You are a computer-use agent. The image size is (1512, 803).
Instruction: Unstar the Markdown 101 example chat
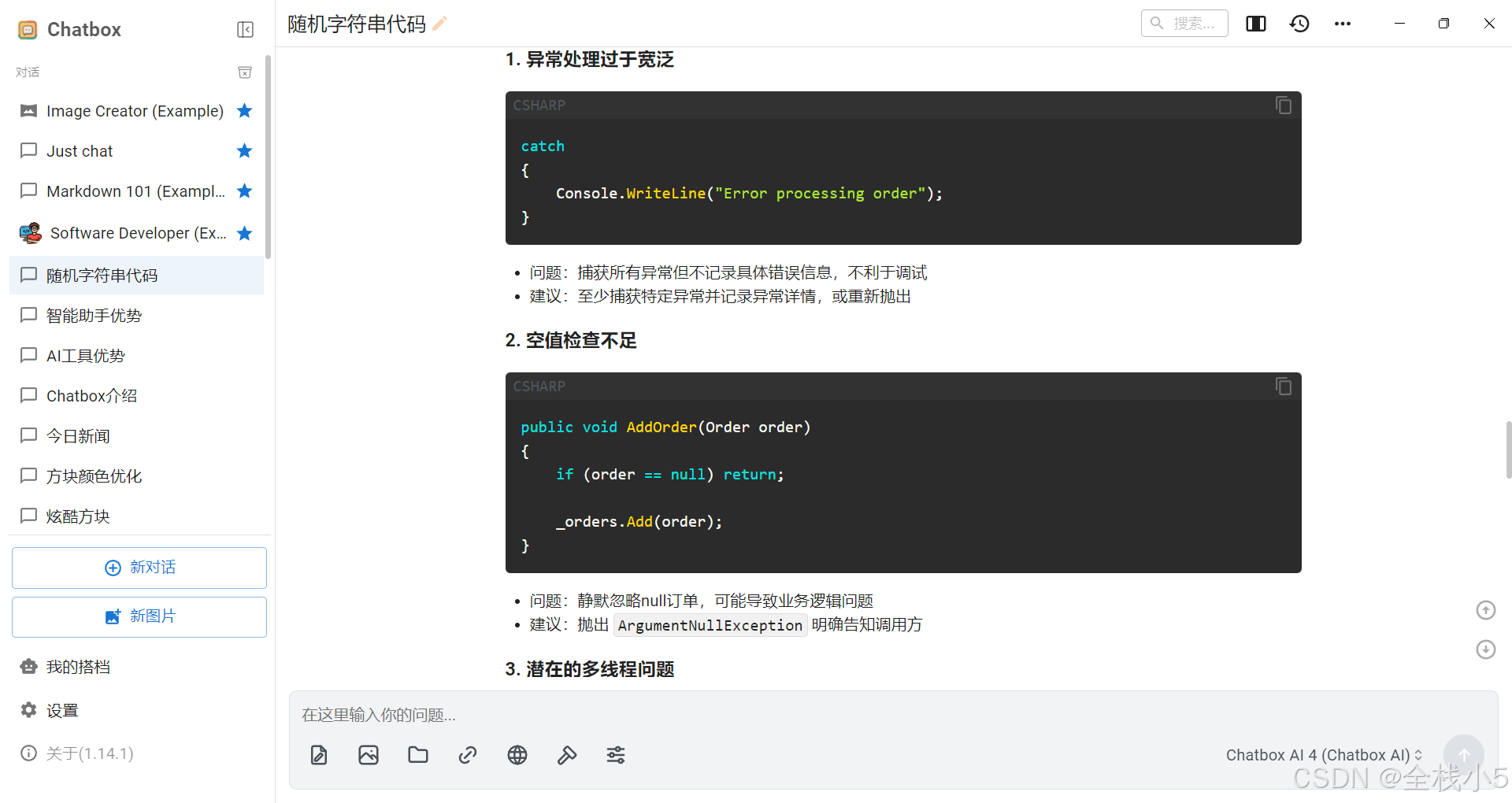tap(245, 191)
